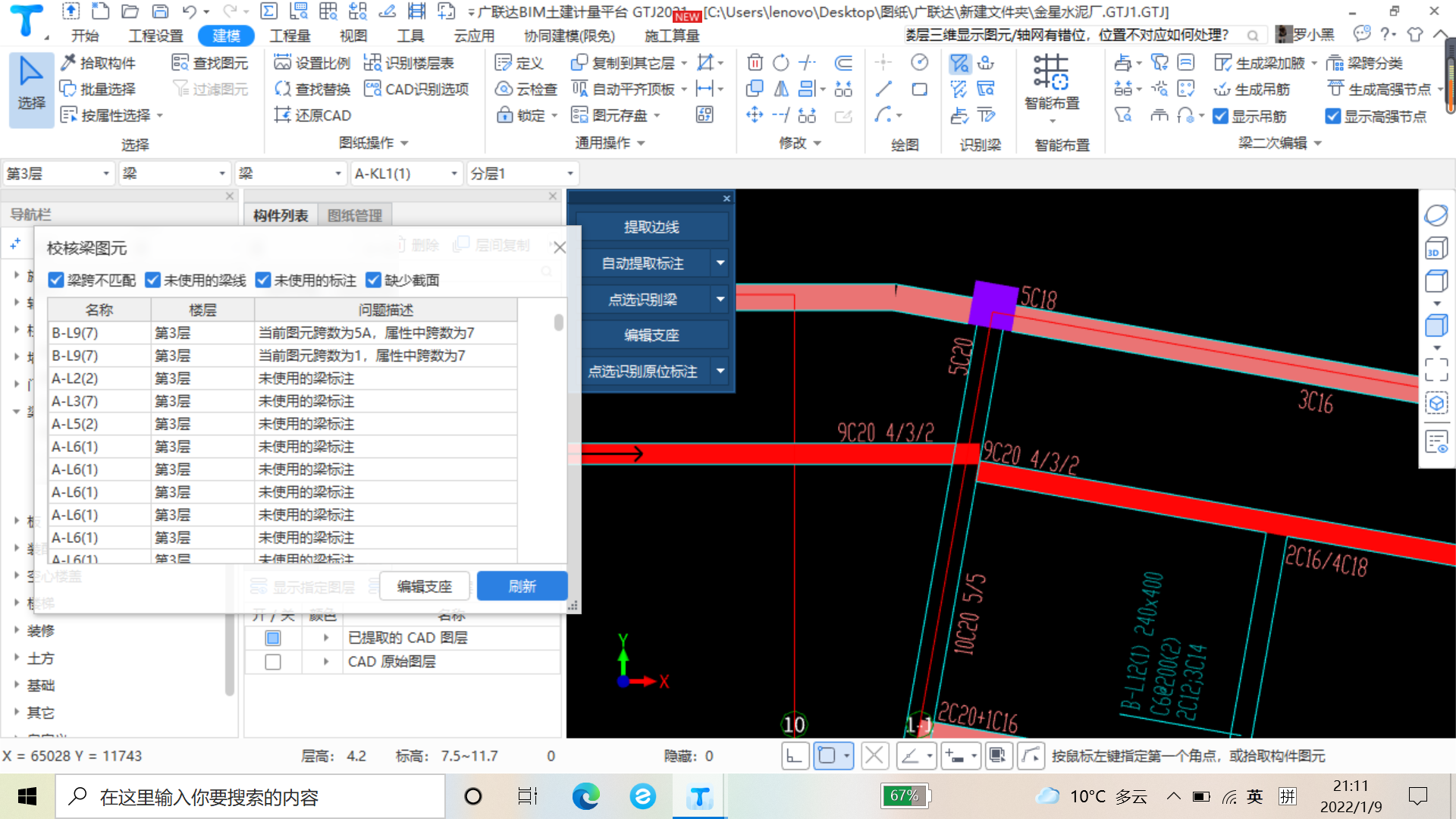Click the 刷新 button
Image resolution: width=1456 pixels, height=819 pixels.
(522, 586)
